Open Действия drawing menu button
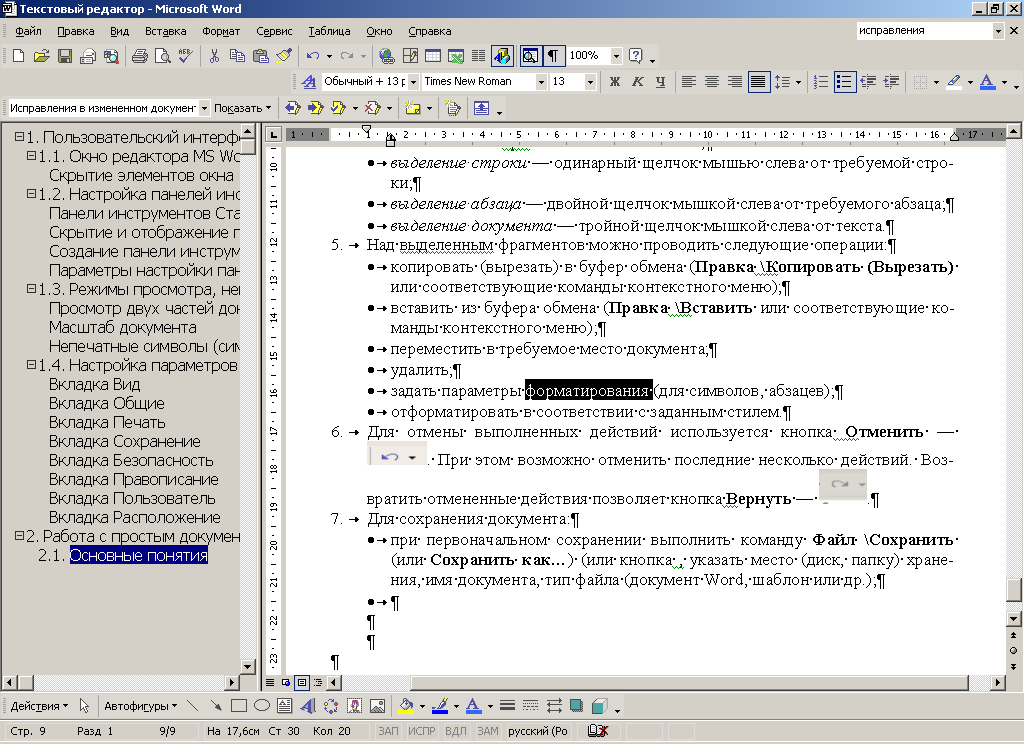The width and height of the screenshot is (1024, 744). click(x=39, y=706)
